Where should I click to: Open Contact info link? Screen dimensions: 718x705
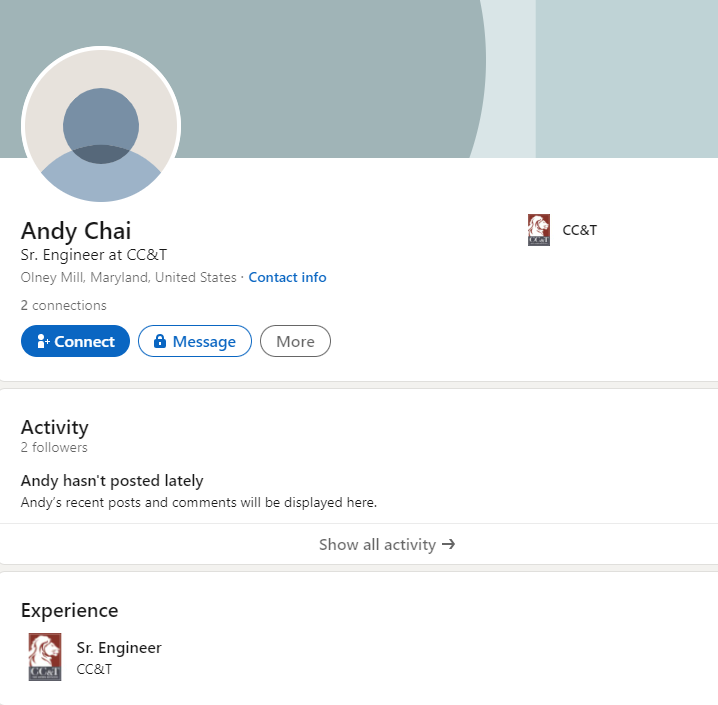287,277
